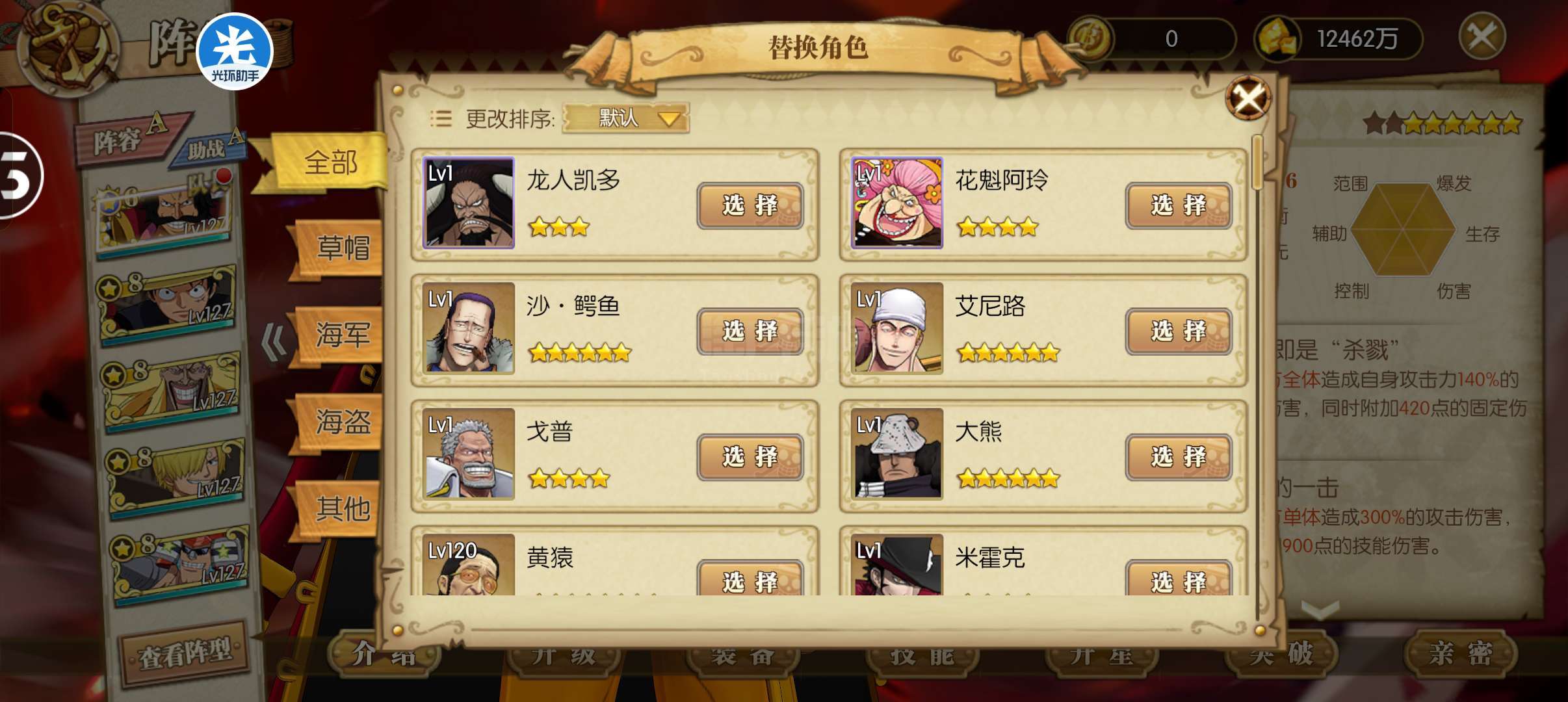
Task: Close the 替换角色 dialog with X
Action: [1248, 98]
